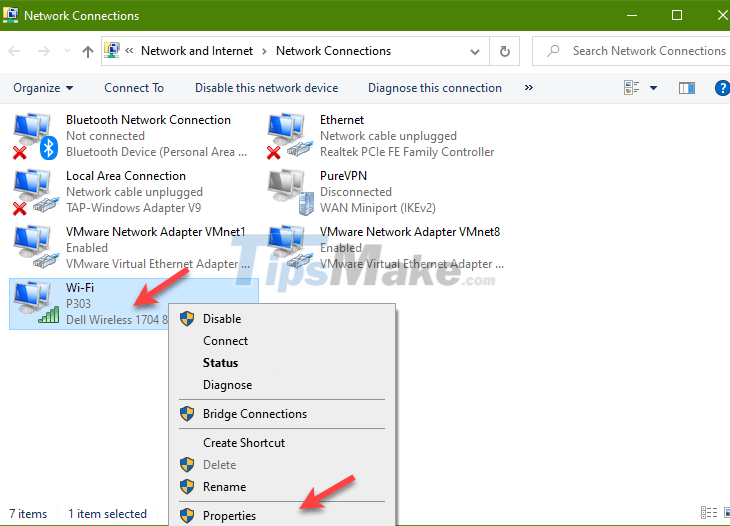Click the address bar location icon

pyautogui.click(x=112, y=50)
